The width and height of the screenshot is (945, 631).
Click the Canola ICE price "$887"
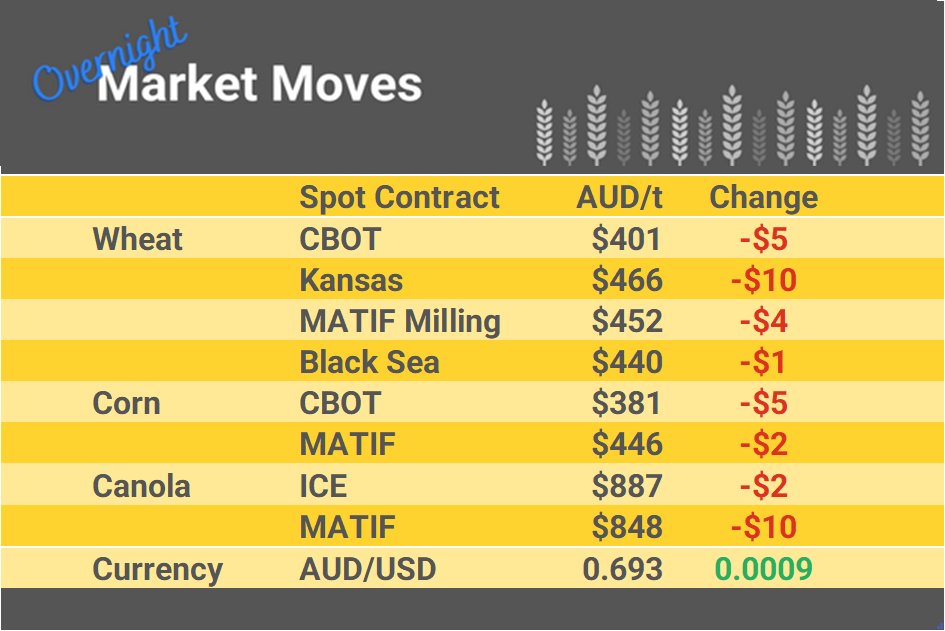(627, 486)
